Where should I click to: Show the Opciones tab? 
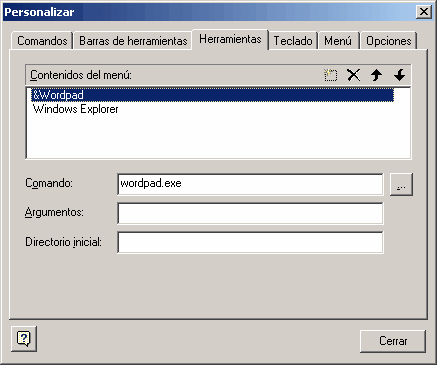389,41
